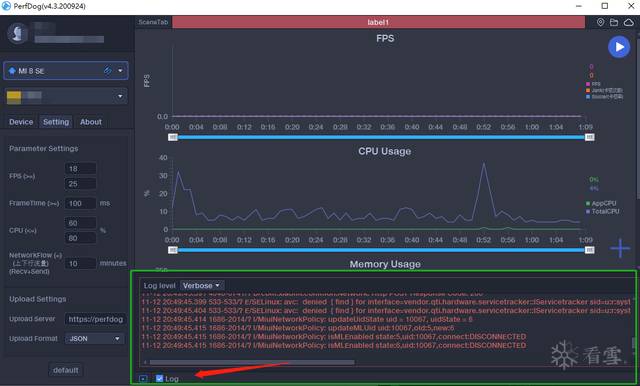Open the Log level Verbose dropdown
This screenshot has height=386, width=640.
202,286
